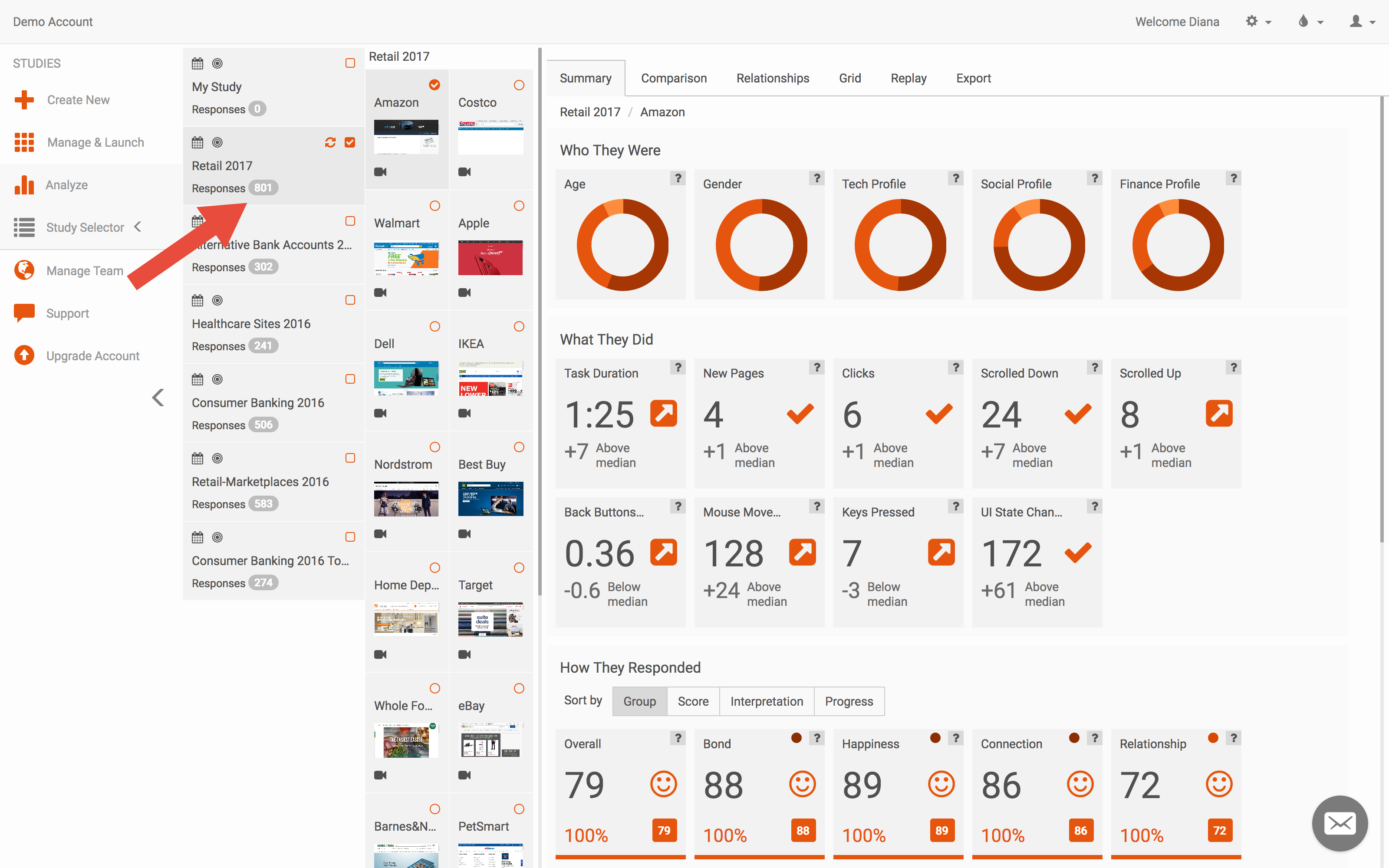Click calendar icon on My Study

[x=197, y=63]
